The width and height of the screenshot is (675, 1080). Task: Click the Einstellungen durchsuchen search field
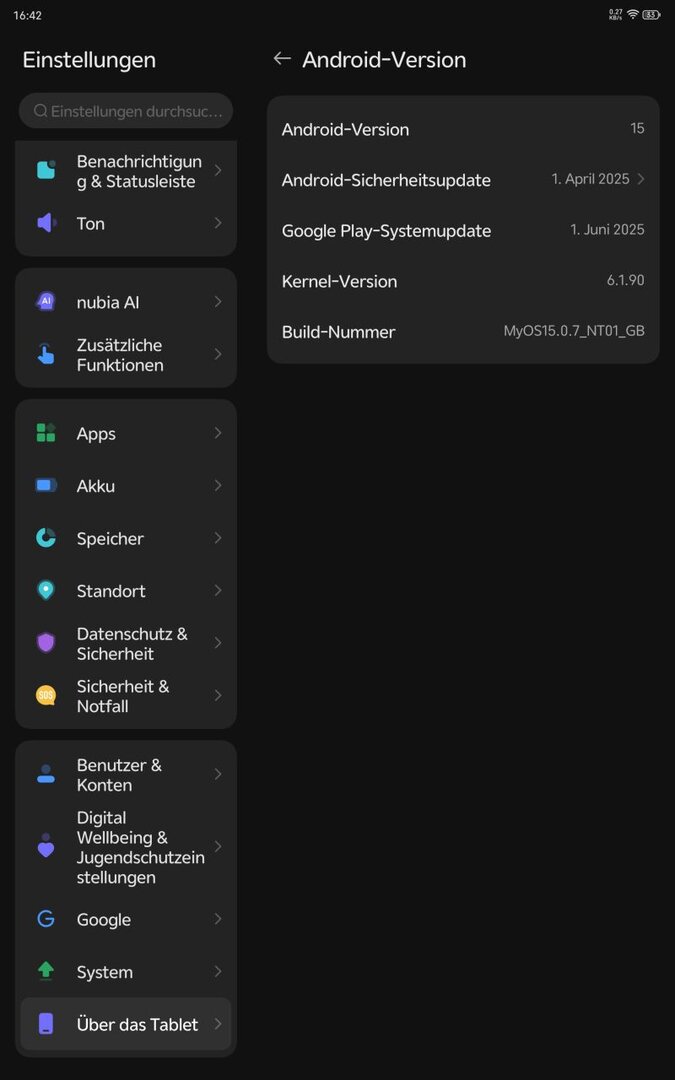tap(126, 111)
